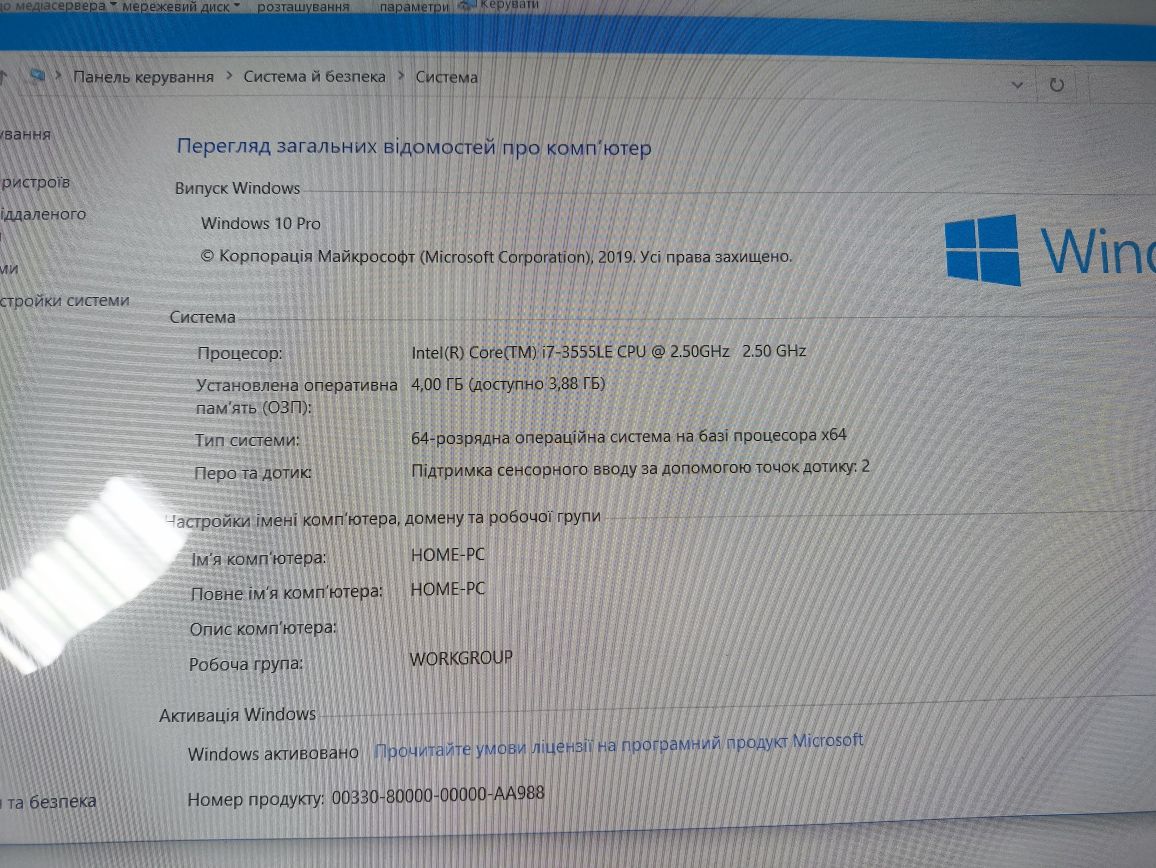
Task: Expand the chevron before 'Система' breadcrumb
Action: pyautogui.click(x=401, y=75)
